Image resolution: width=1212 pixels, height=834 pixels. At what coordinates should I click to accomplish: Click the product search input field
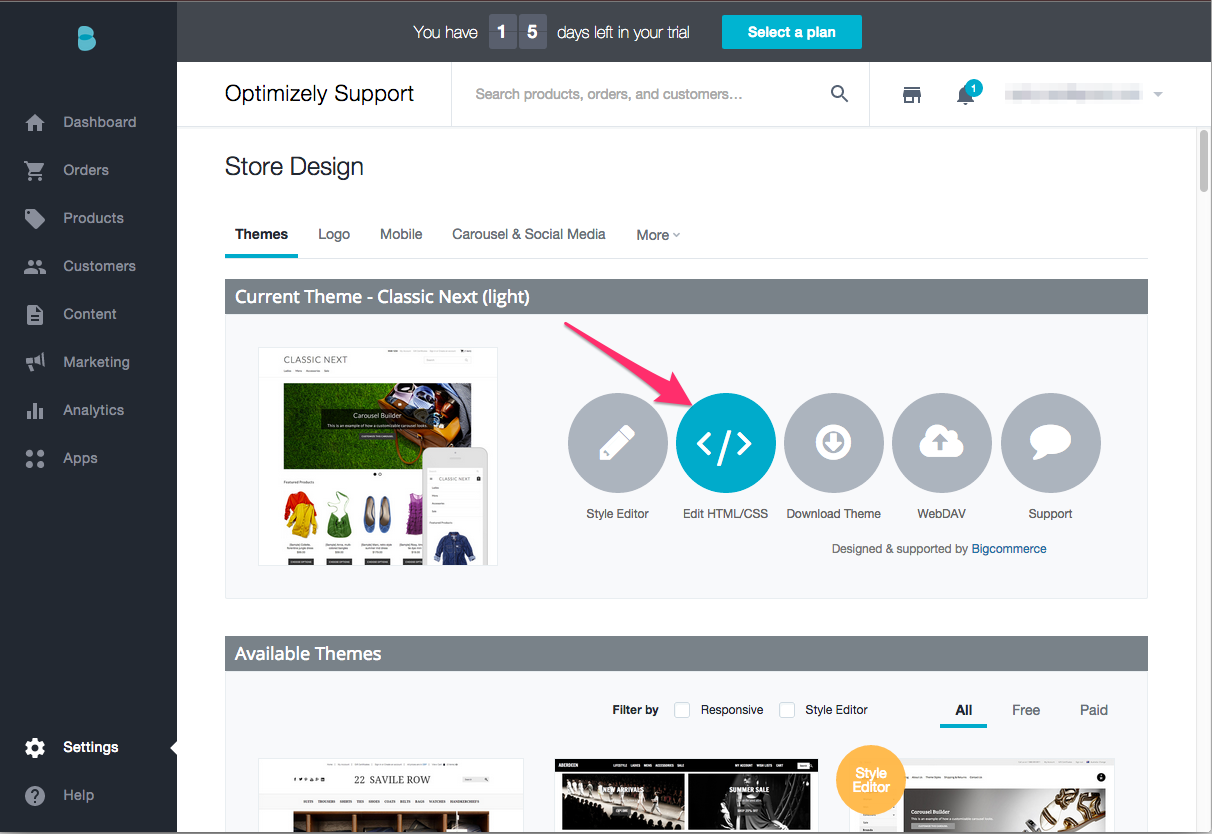click(x=650, y=94)
